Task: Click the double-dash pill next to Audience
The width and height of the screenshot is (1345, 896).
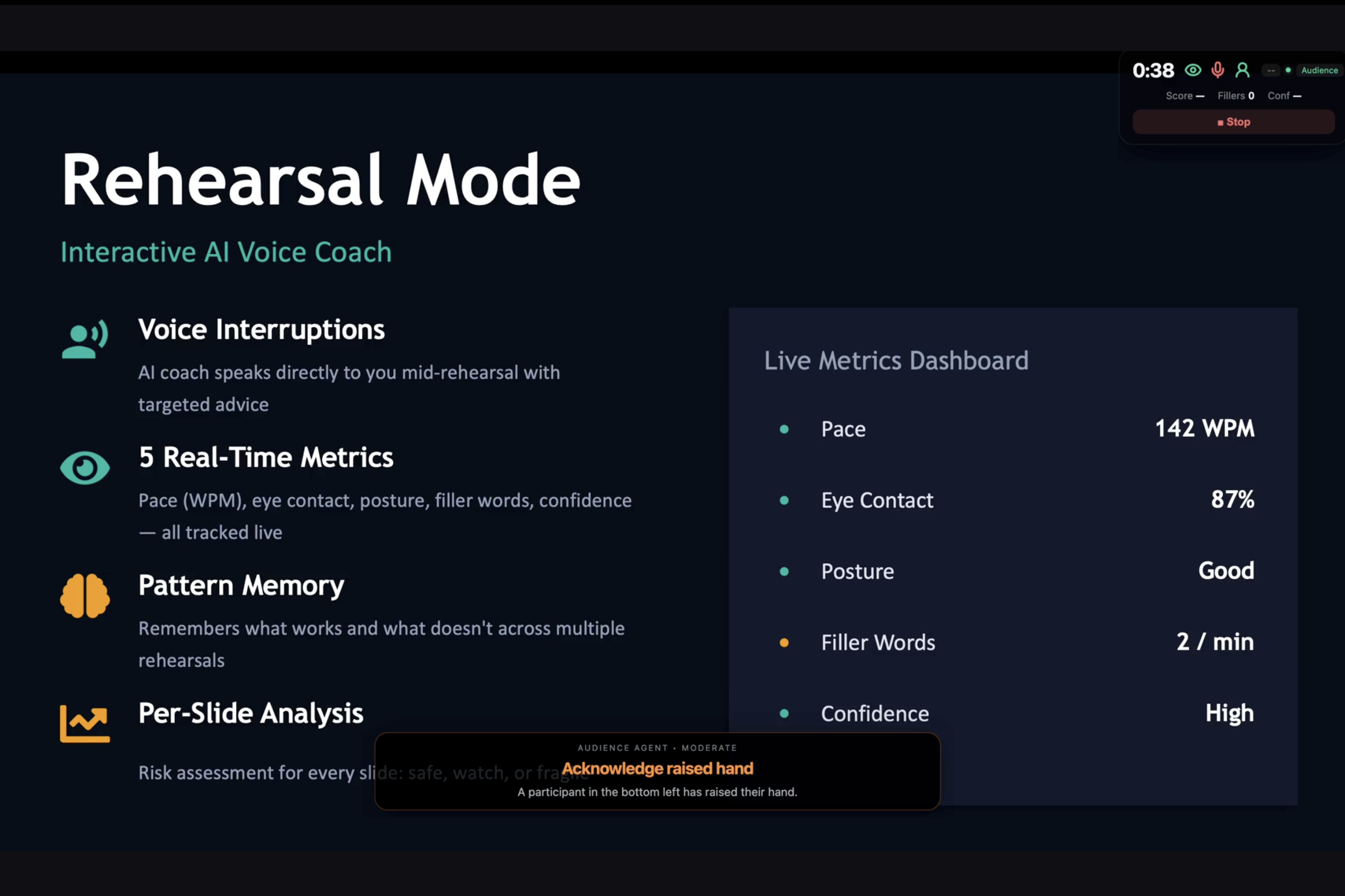Action: point(1271,70)
